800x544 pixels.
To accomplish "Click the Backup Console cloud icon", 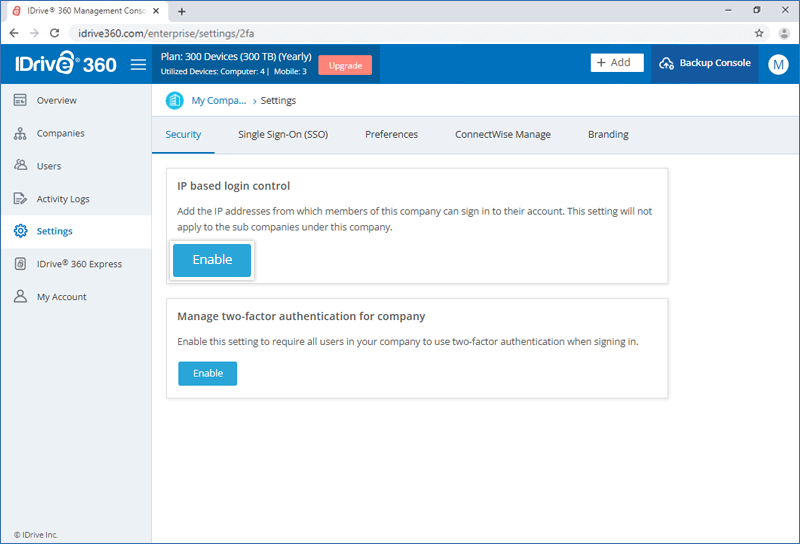I will click(666, 63).
